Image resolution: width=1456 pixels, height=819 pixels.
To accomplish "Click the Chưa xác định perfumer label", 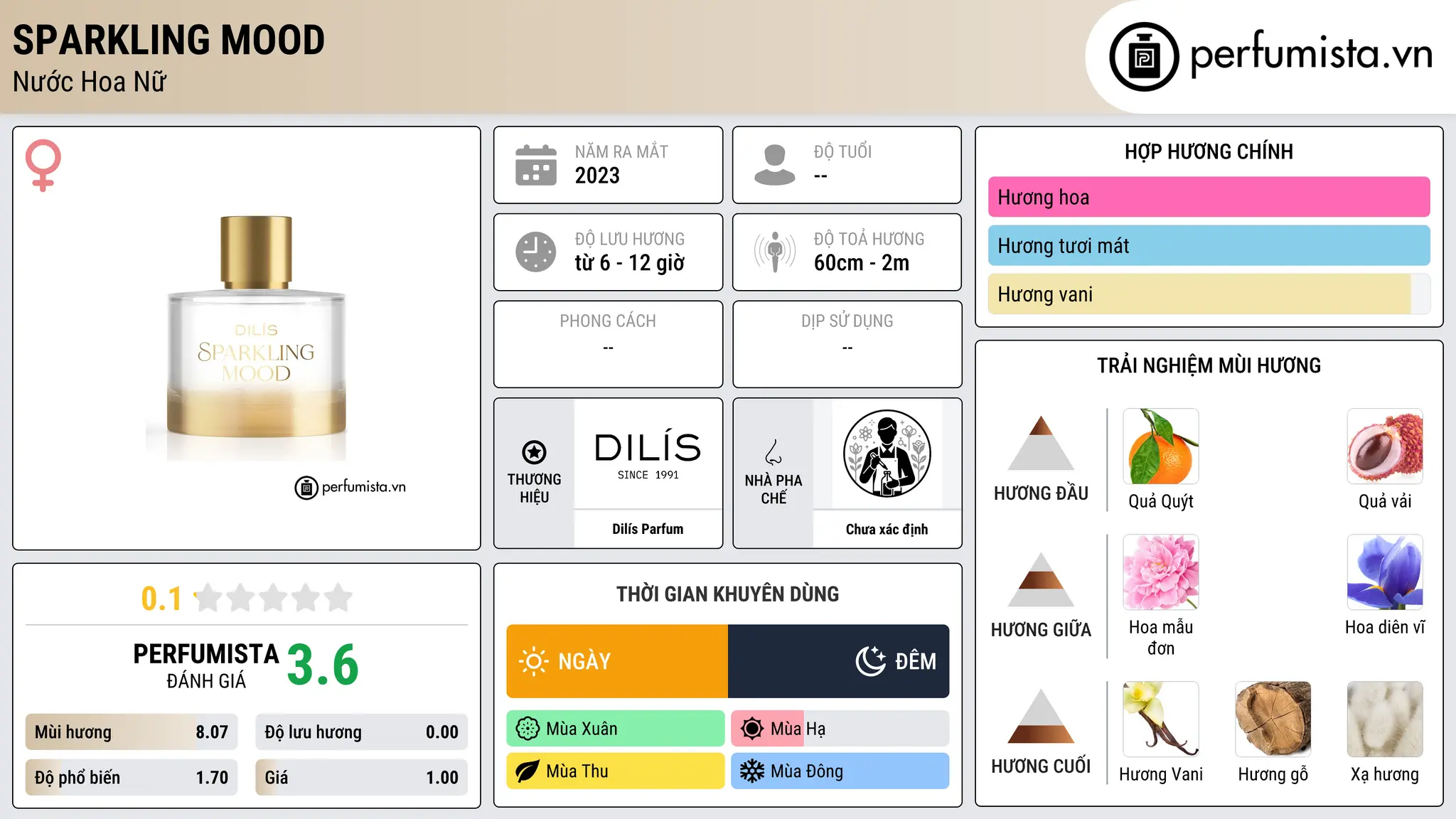I will (x=887, y=529).
